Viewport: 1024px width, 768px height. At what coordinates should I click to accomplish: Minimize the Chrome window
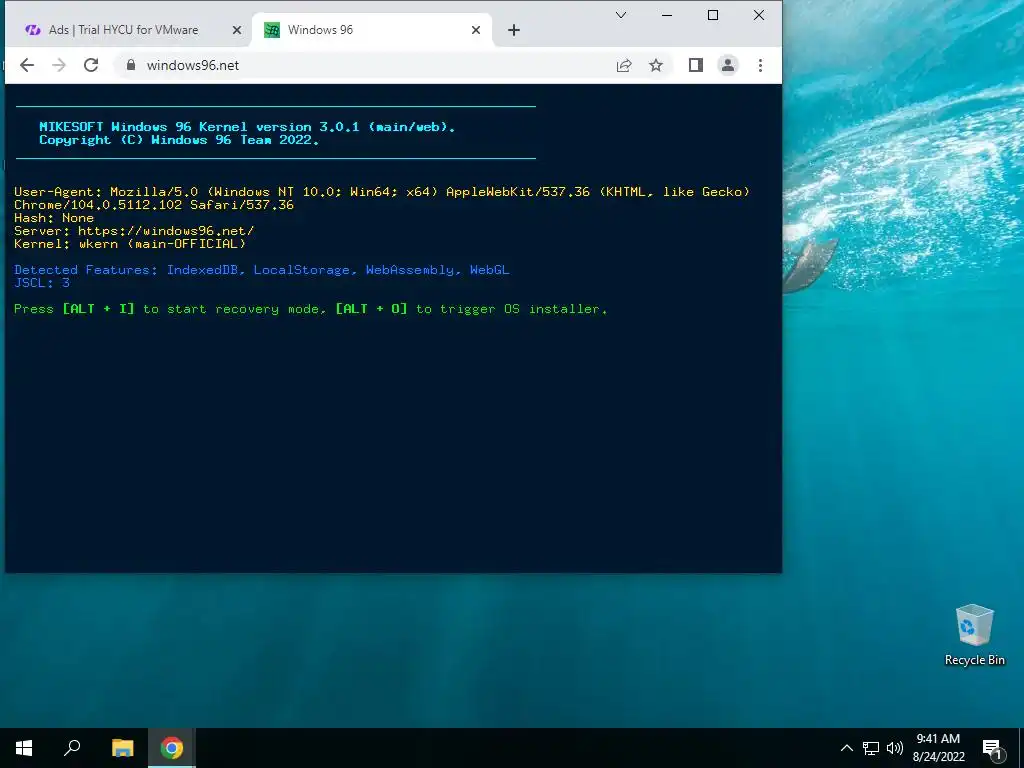(x=667, y=15)
